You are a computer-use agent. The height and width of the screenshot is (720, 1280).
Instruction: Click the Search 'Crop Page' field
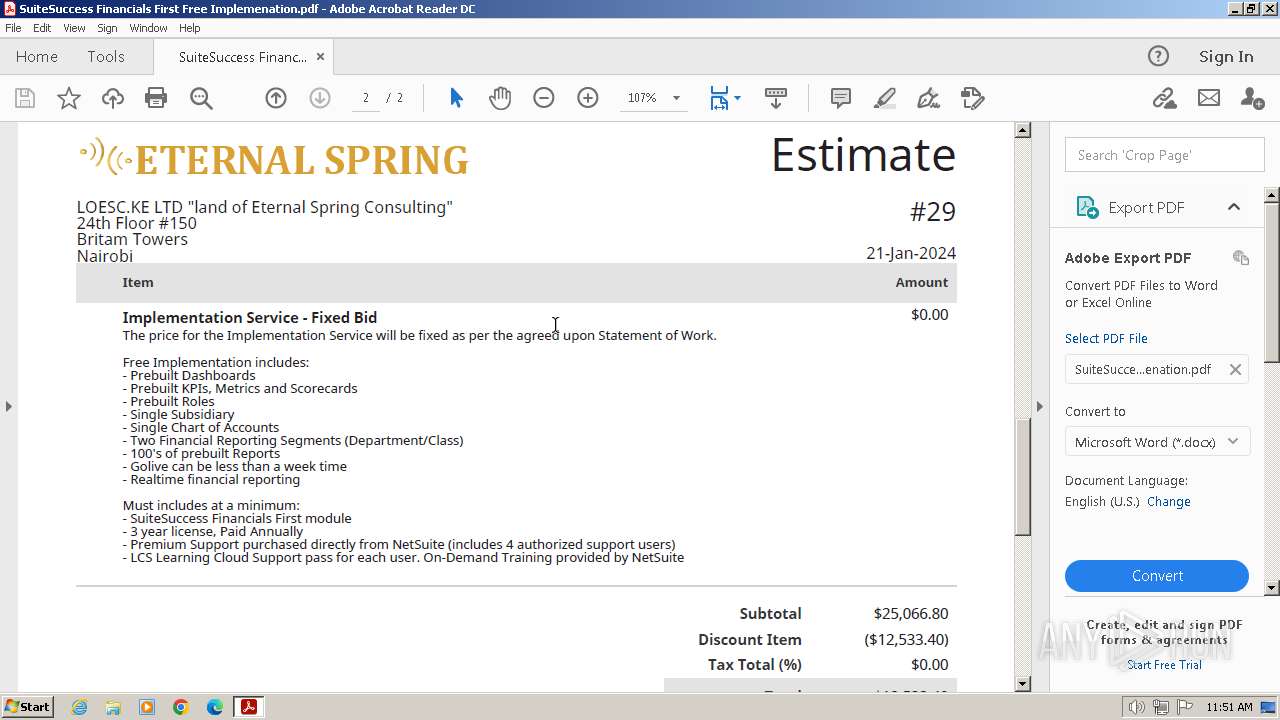[x=1164, y=155]
